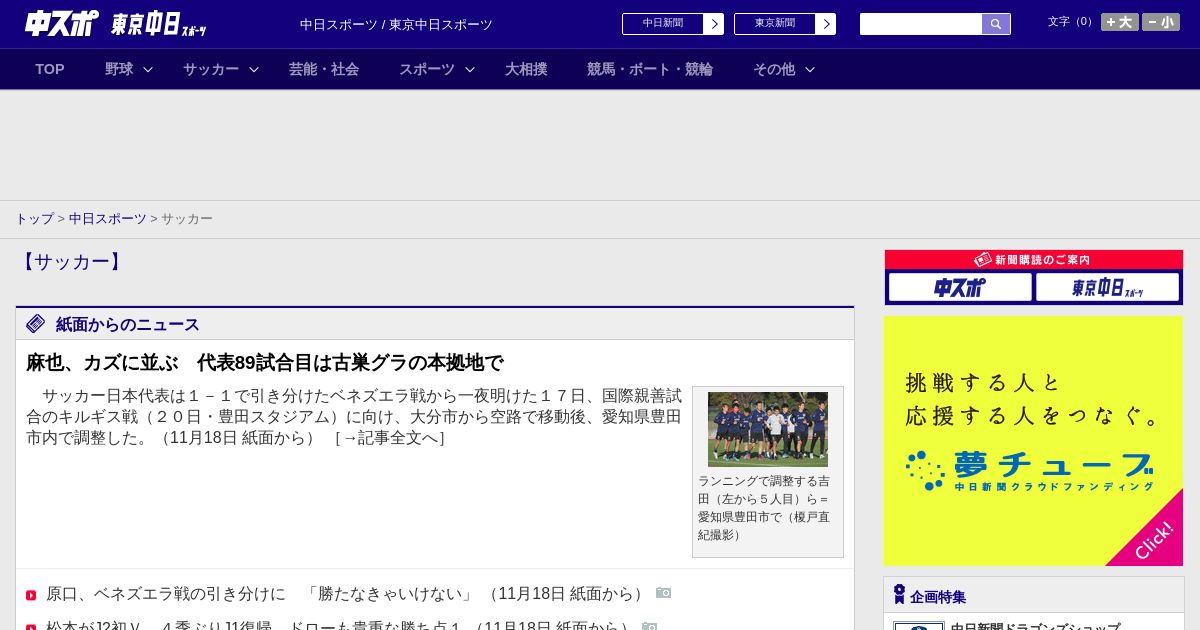The height and width of the screenshot is (630, 1200).
Task: Open 中日新聞ドラゴンズショップ link
Action: point(1035,627)
